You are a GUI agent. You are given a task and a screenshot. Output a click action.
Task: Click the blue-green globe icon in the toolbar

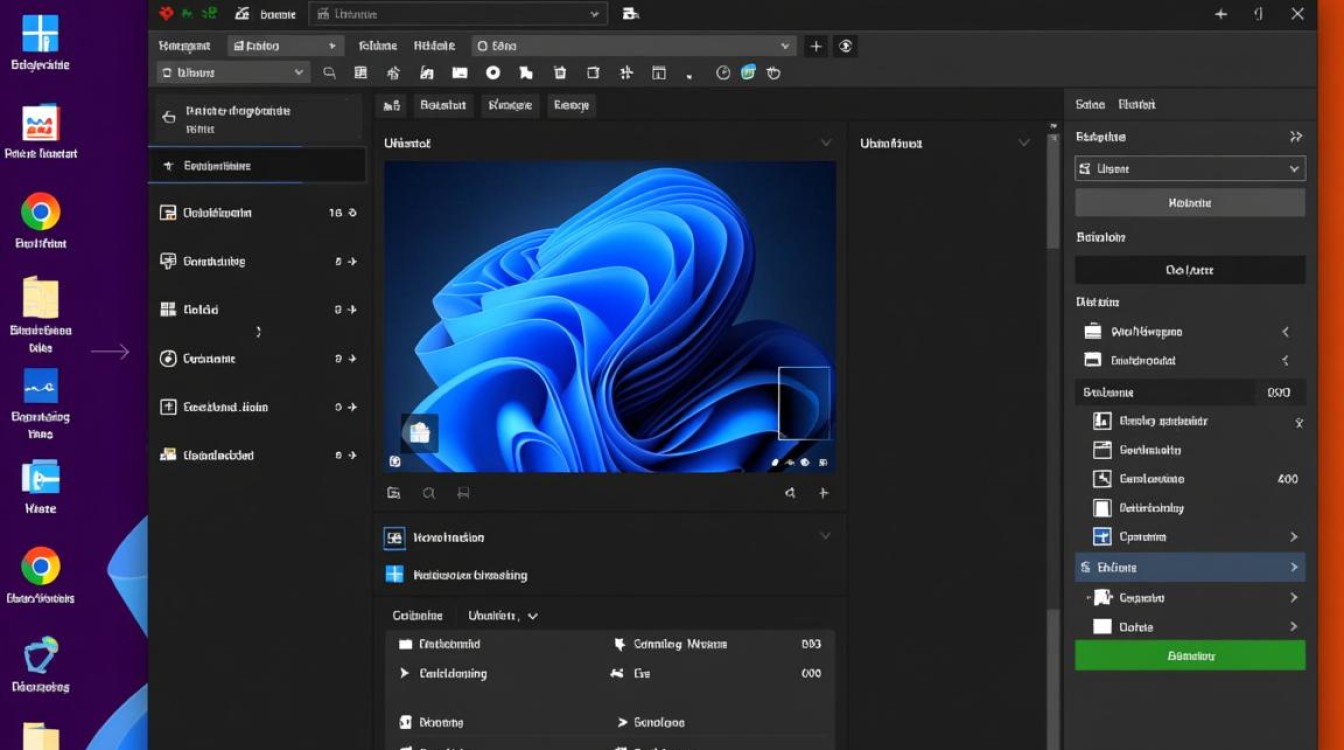tap(748, 73)
